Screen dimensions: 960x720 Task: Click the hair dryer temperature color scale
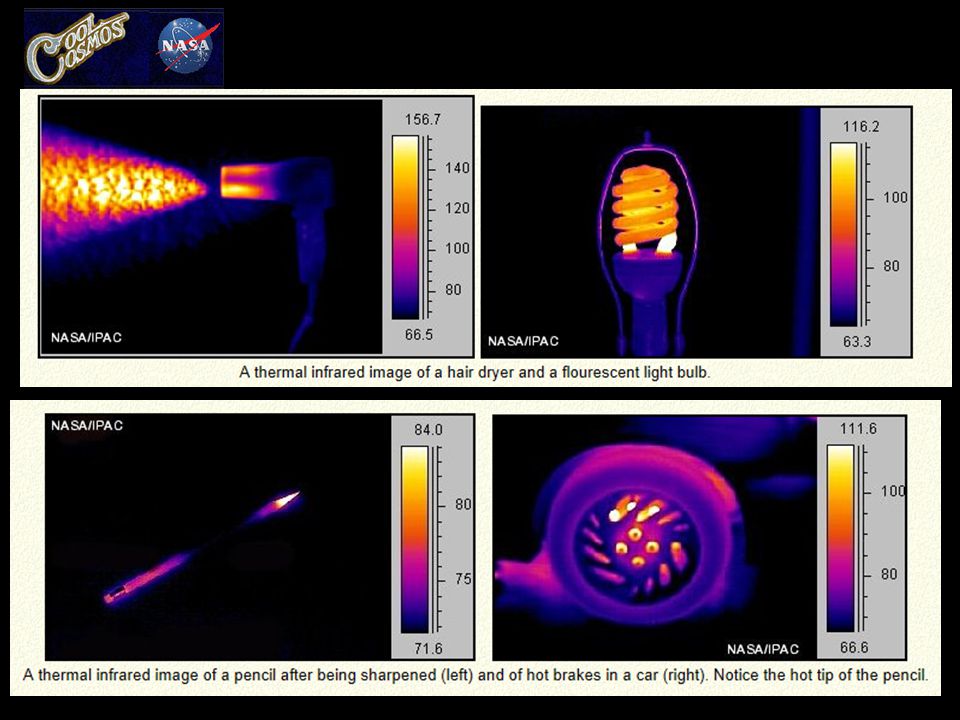tap(405, 228)
